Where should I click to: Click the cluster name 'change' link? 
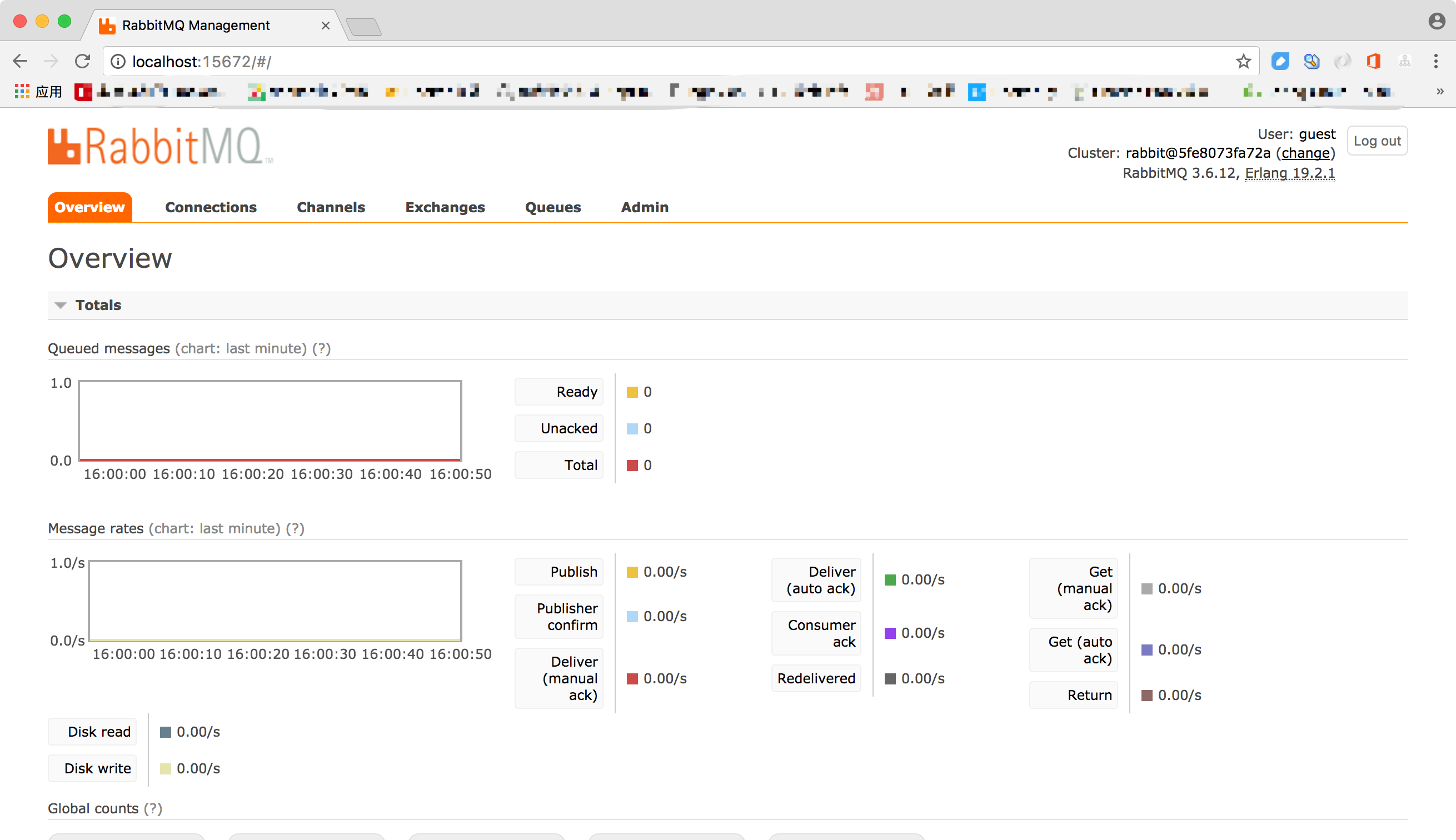[x=1305, y=153]
